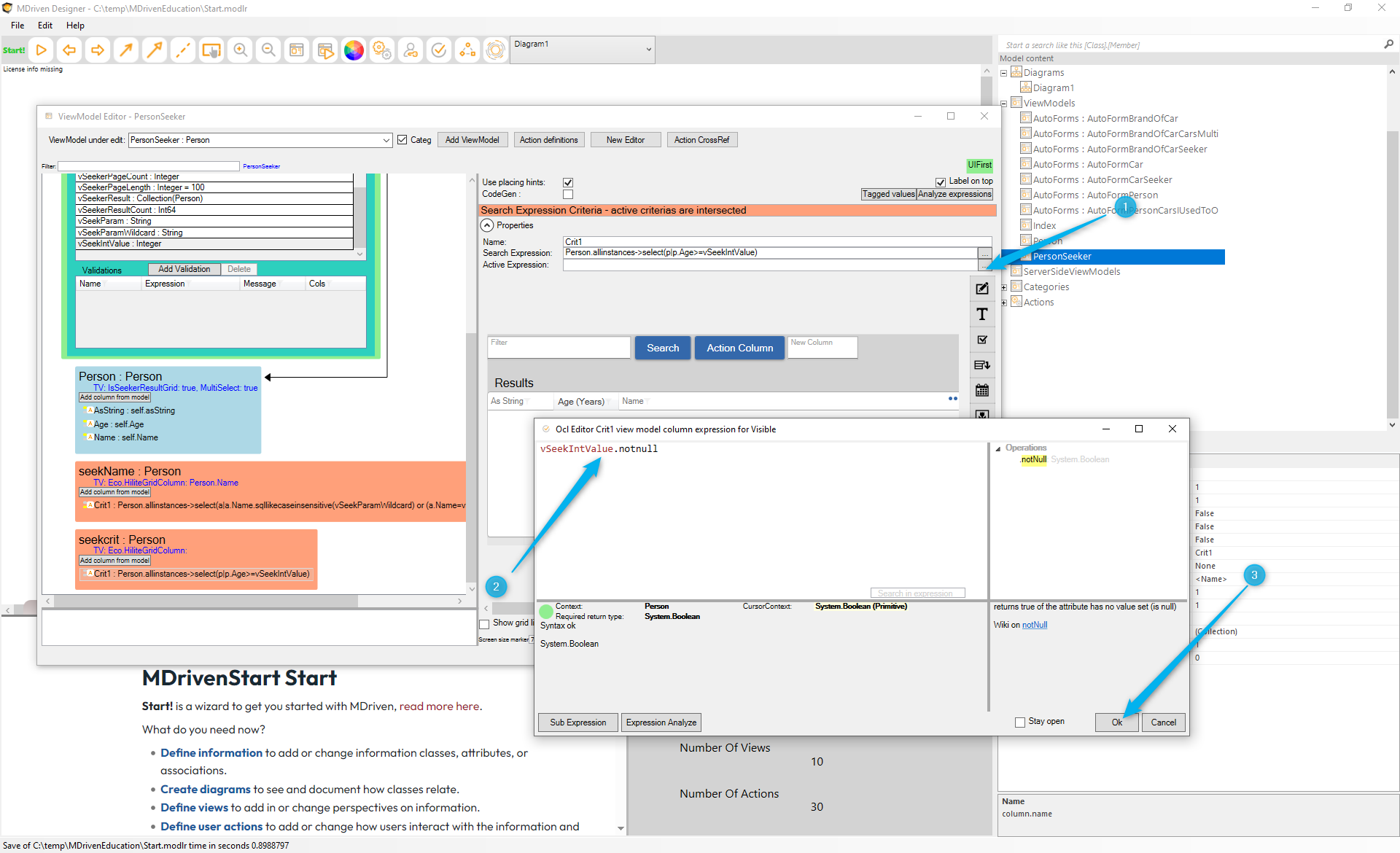Screen dimensions: 1400x853
Task: Click the calendar icon in side toolbar
Action: click(x=982, y=390)
